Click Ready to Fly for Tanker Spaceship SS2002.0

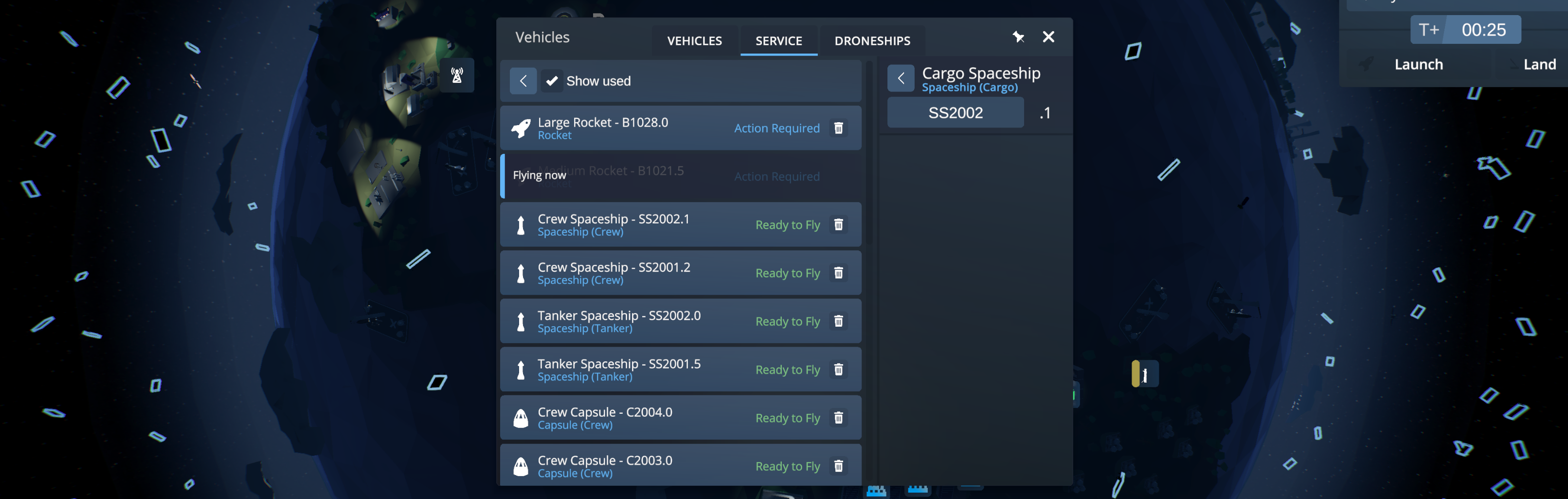pyautogui.click(x=788, y=321)
